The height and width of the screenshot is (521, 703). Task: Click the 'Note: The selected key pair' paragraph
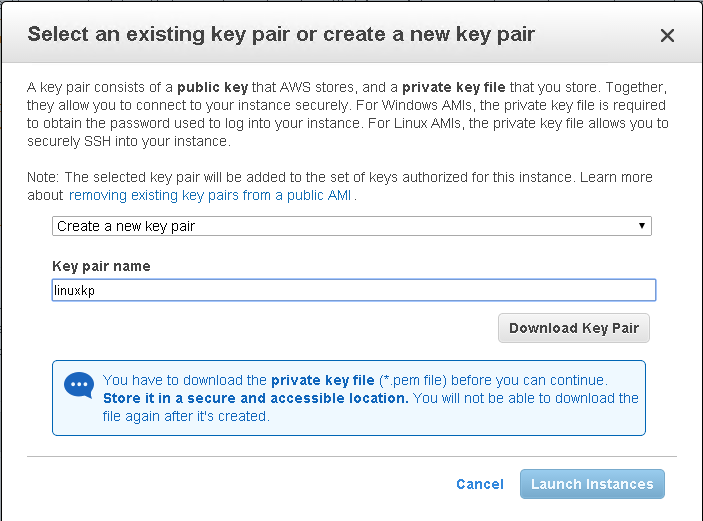click(340, 187)
